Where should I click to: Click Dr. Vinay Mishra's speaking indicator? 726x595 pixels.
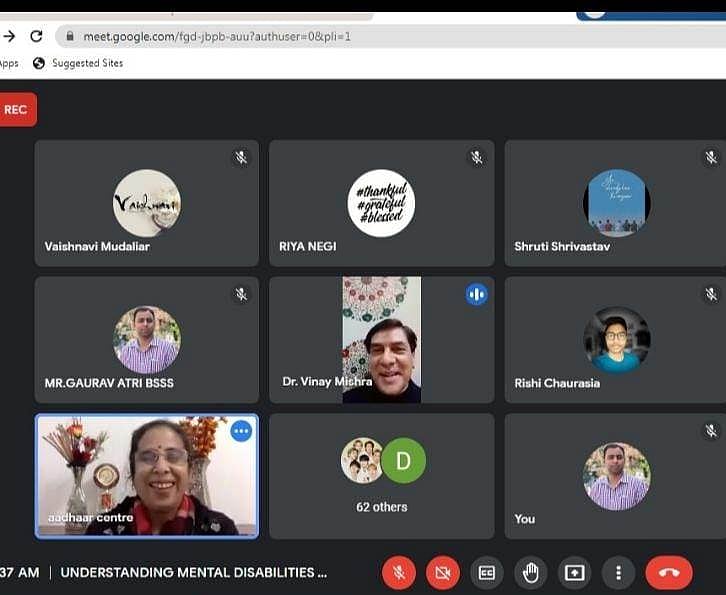(x=476, y=295)
